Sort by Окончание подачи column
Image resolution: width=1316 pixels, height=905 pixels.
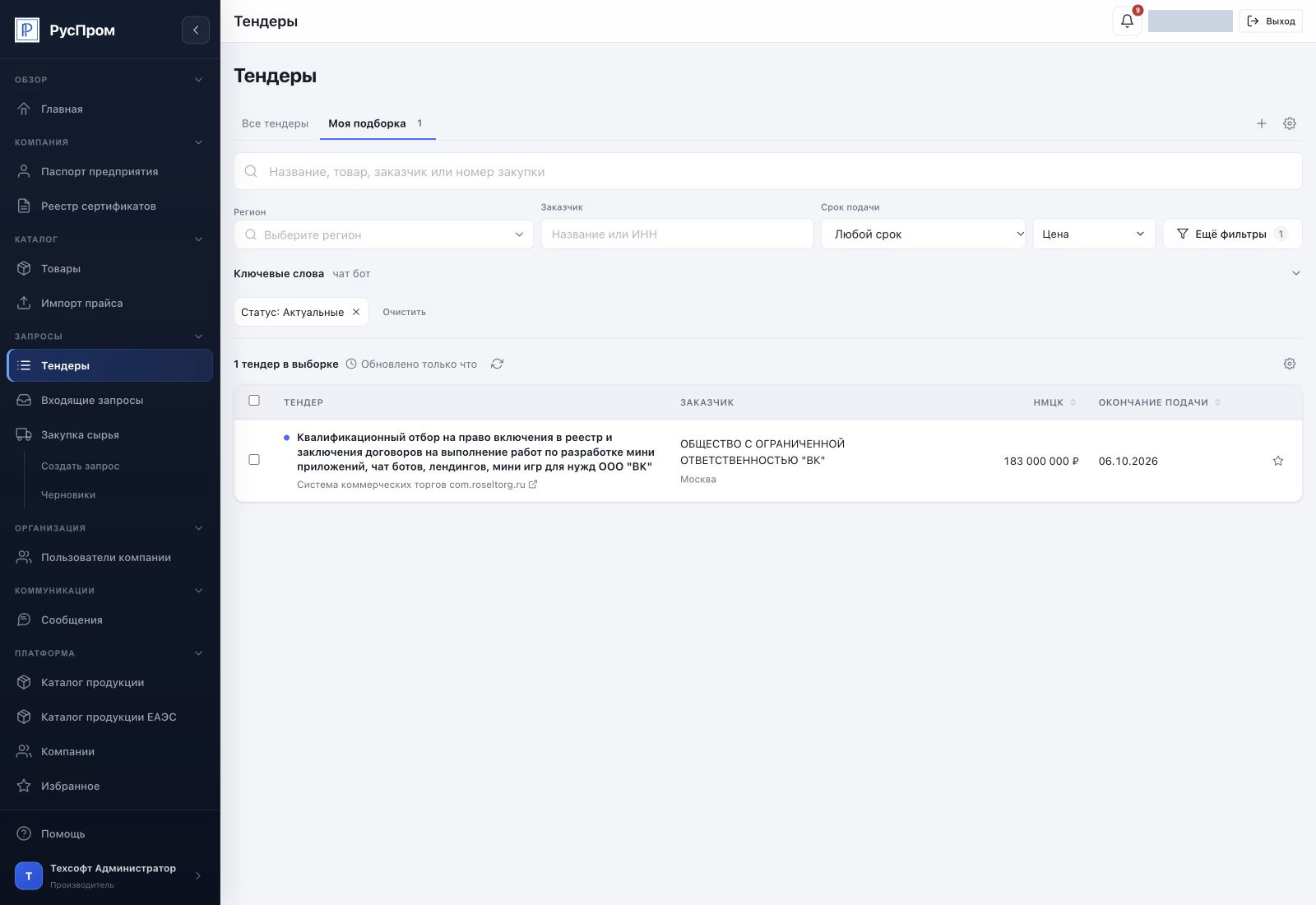point(1160,402)
